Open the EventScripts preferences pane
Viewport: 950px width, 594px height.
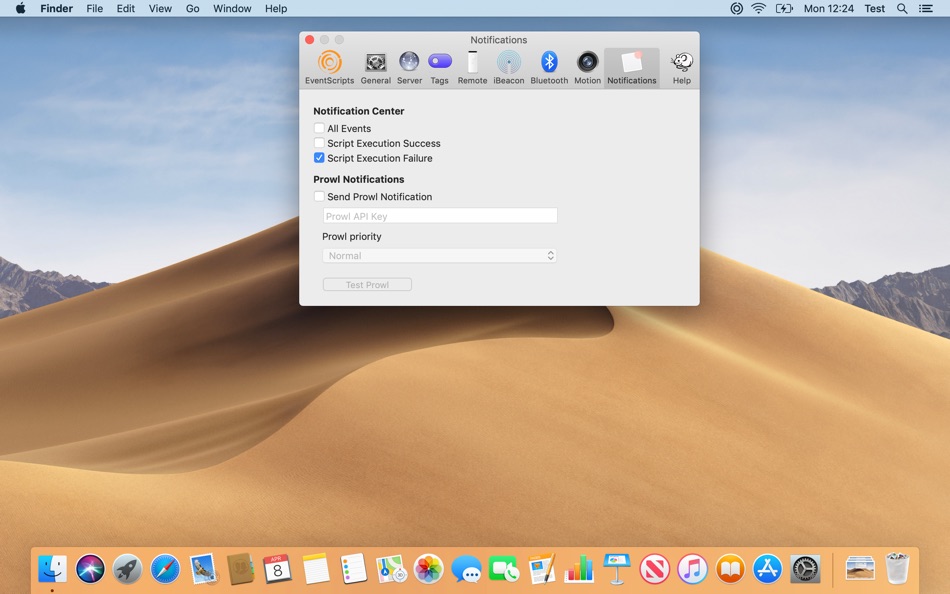[x=329, y=68]
